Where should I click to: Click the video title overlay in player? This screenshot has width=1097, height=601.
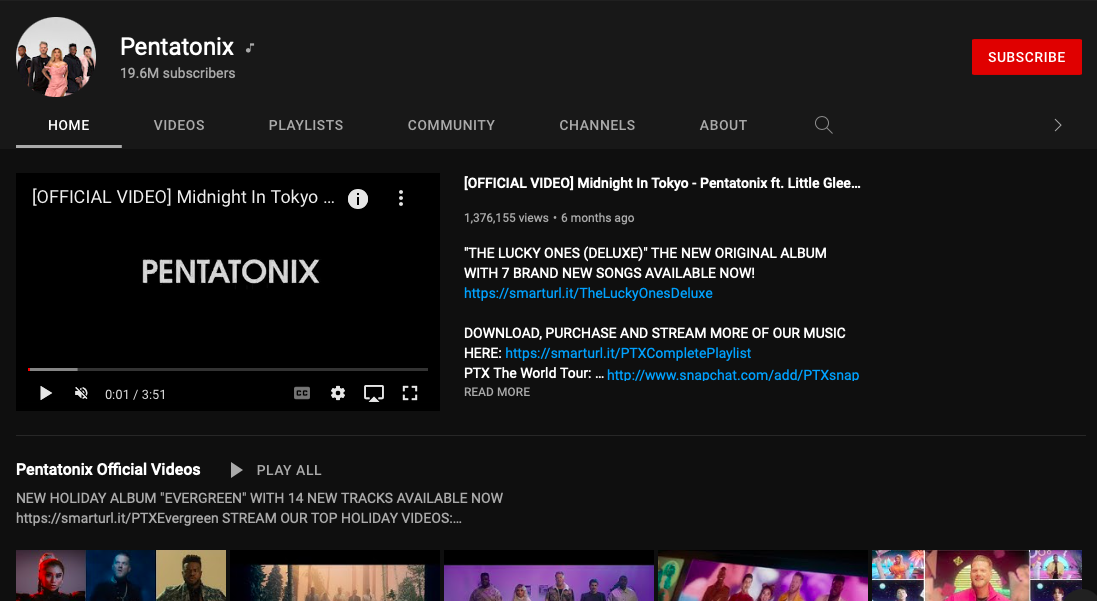coord(183,197)
